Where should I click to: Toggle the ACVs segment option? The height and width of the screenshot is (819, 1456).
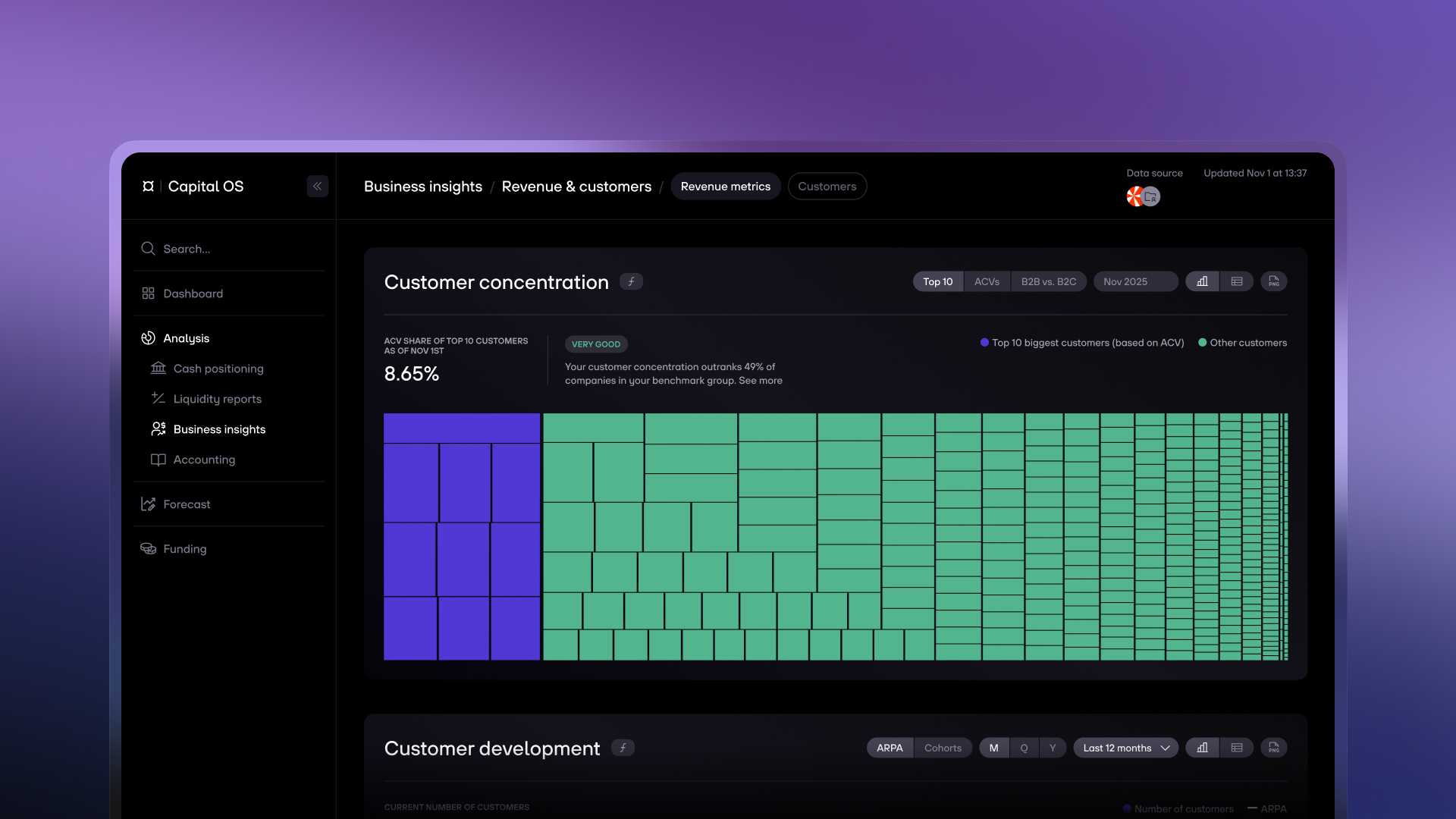click(x=987, y=281)
